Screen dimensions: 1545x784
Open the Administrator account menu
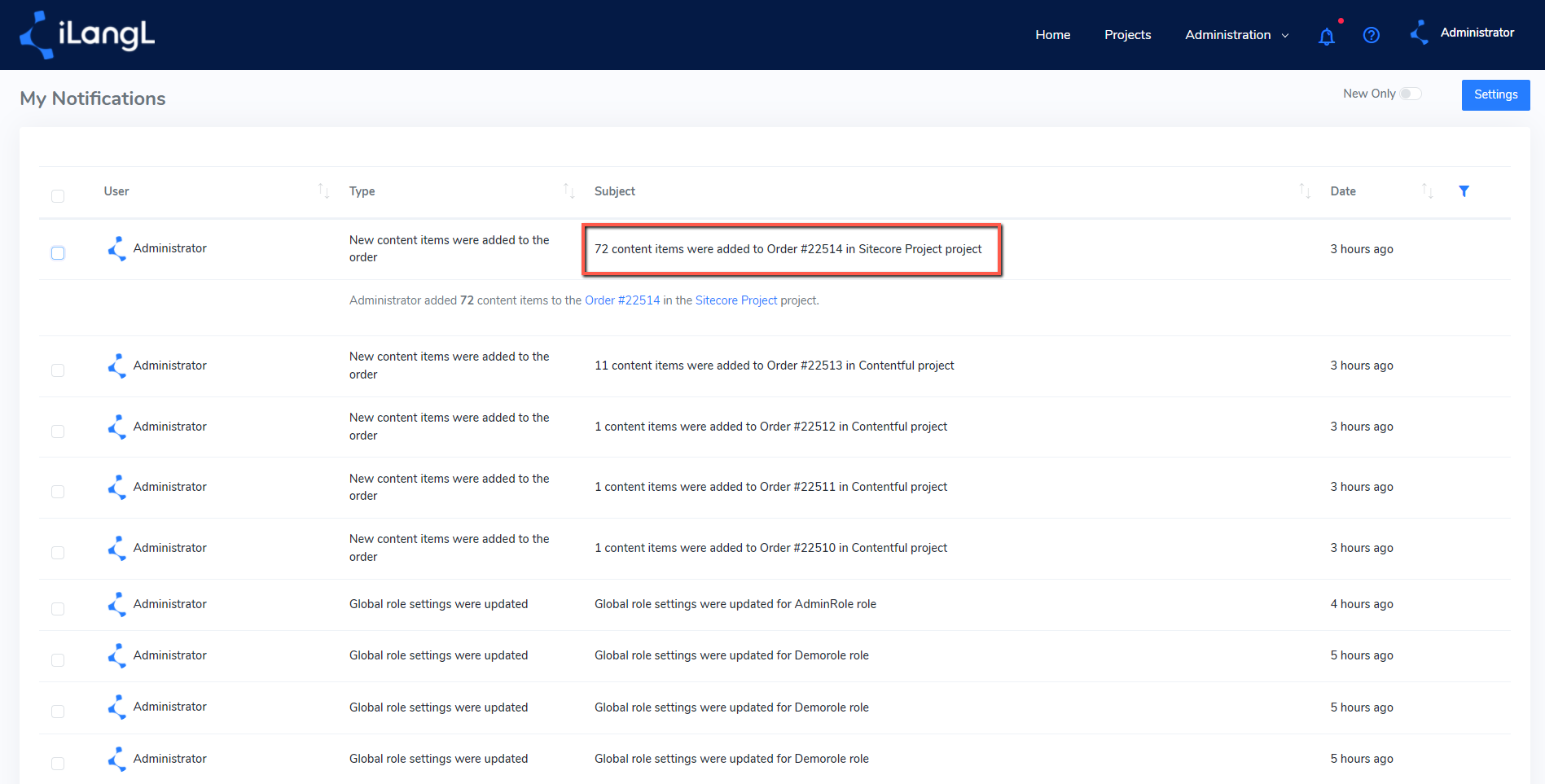(x=1477, y=33)
